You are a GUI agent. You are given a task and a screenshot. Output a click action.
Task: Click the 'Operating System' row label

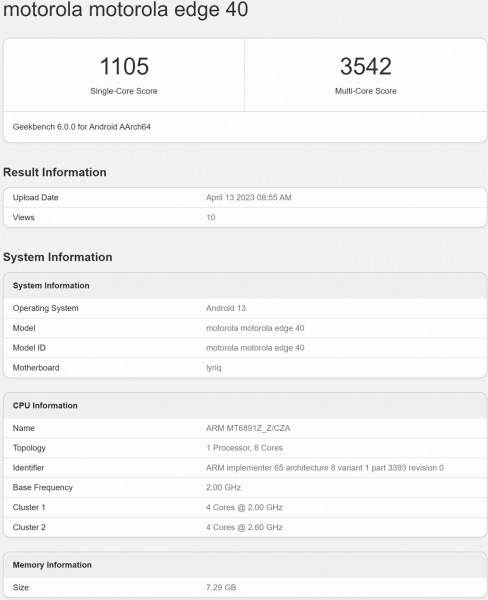[x=46, y=308]
